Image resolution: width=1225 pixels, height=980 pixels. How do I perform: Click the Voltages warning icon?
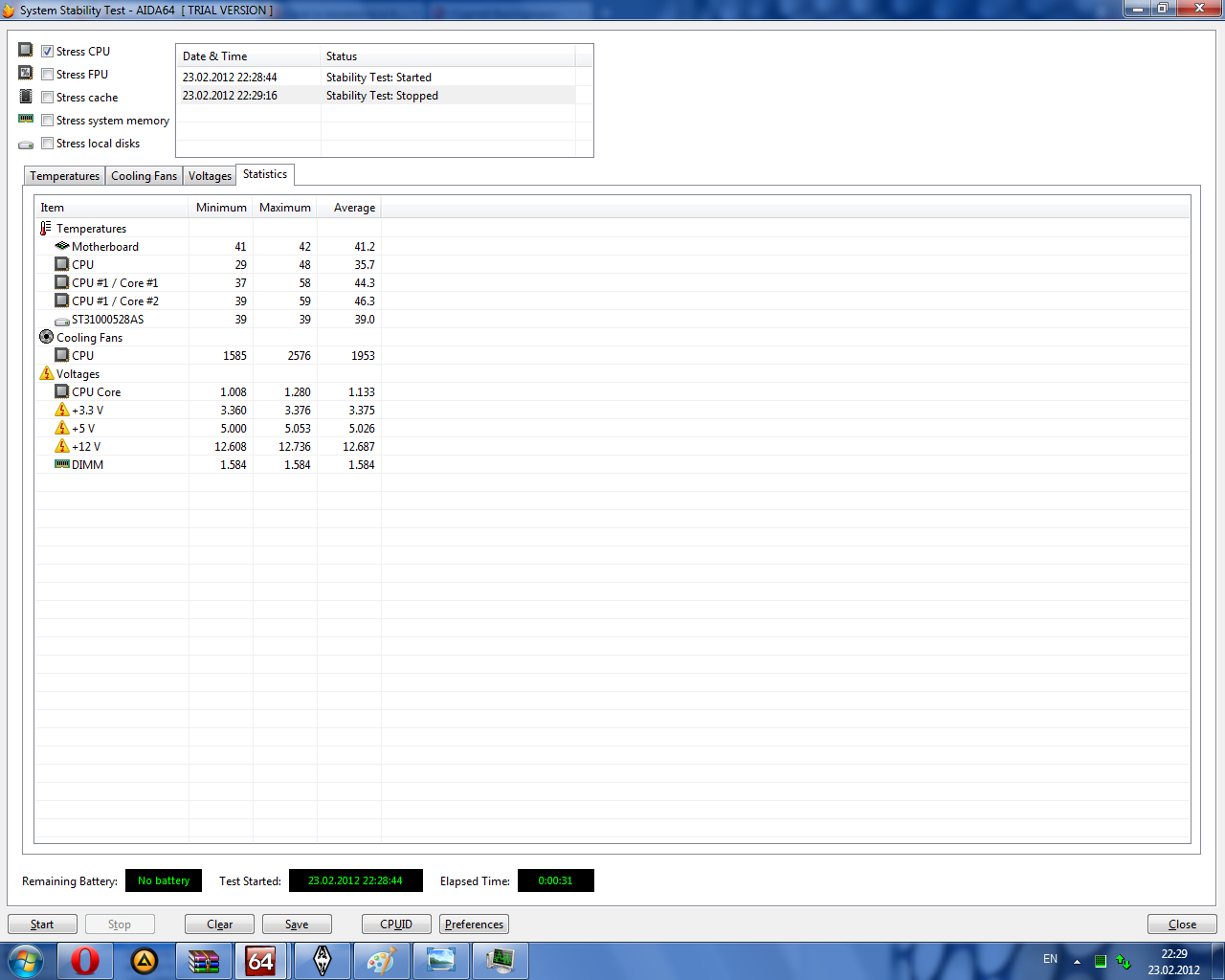(46, 373)
